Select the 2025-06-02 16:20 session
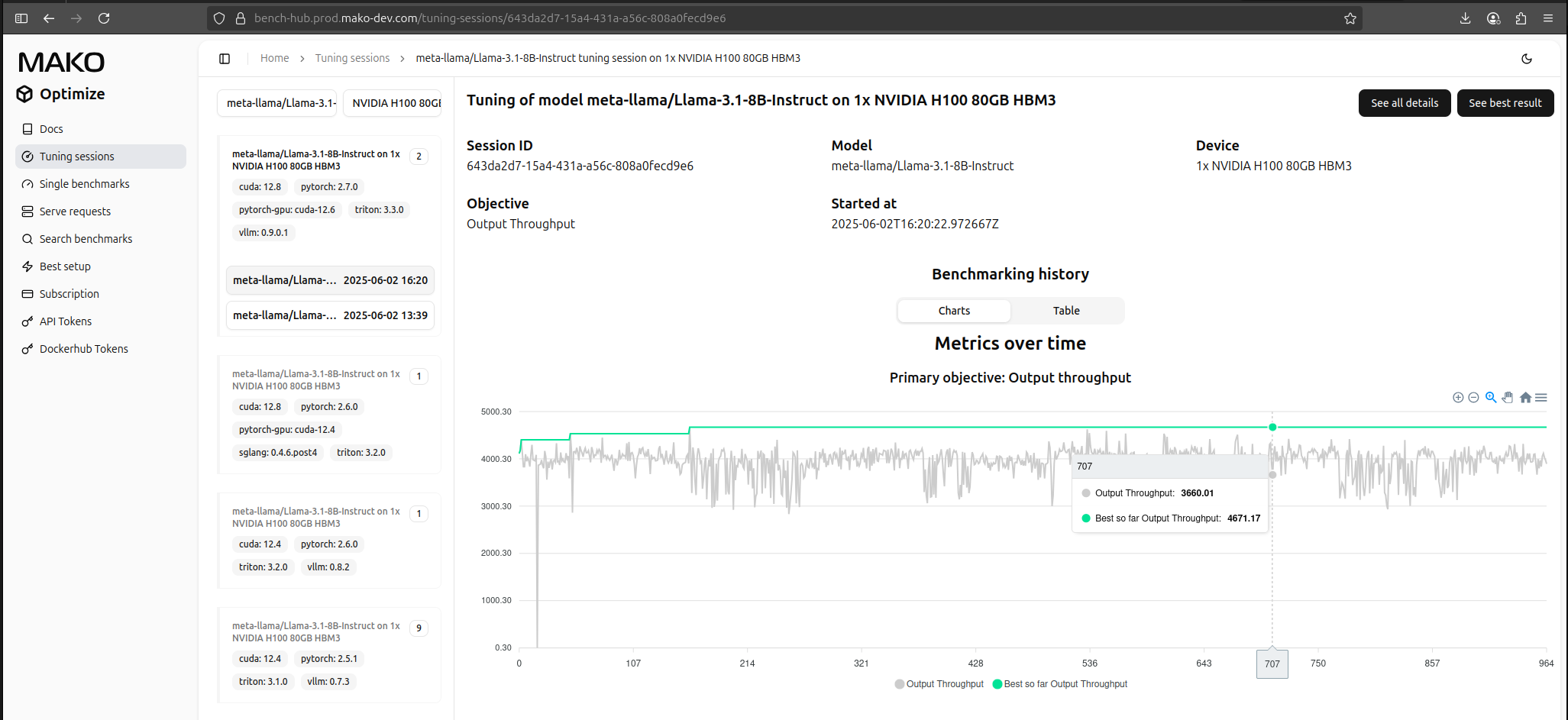The image size is (1568, 720). 330,280
